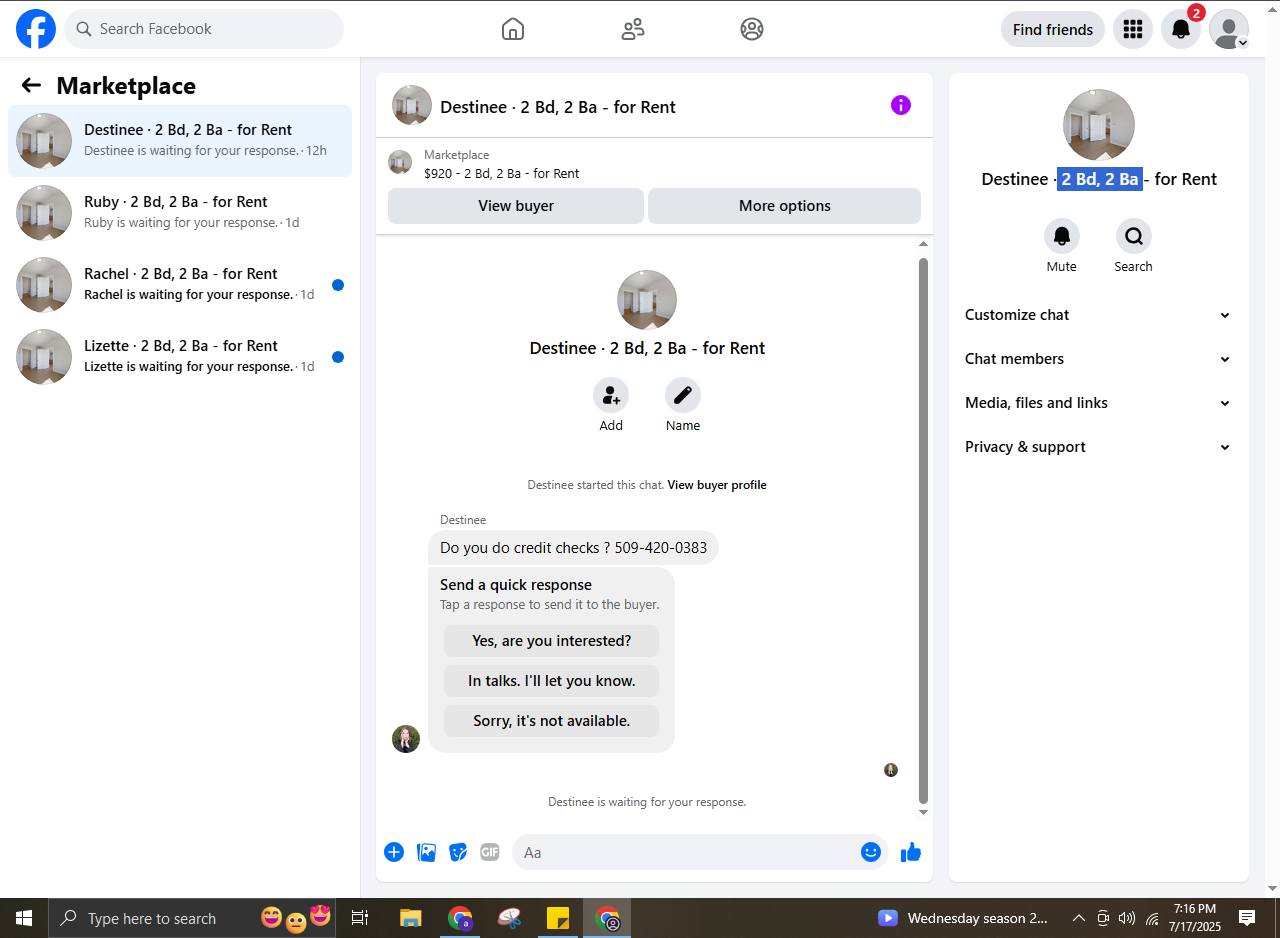Click the Search Facebook field
Image resolution: width=1280 pixels, height=938 pixels.
click(x=204, y=29)
